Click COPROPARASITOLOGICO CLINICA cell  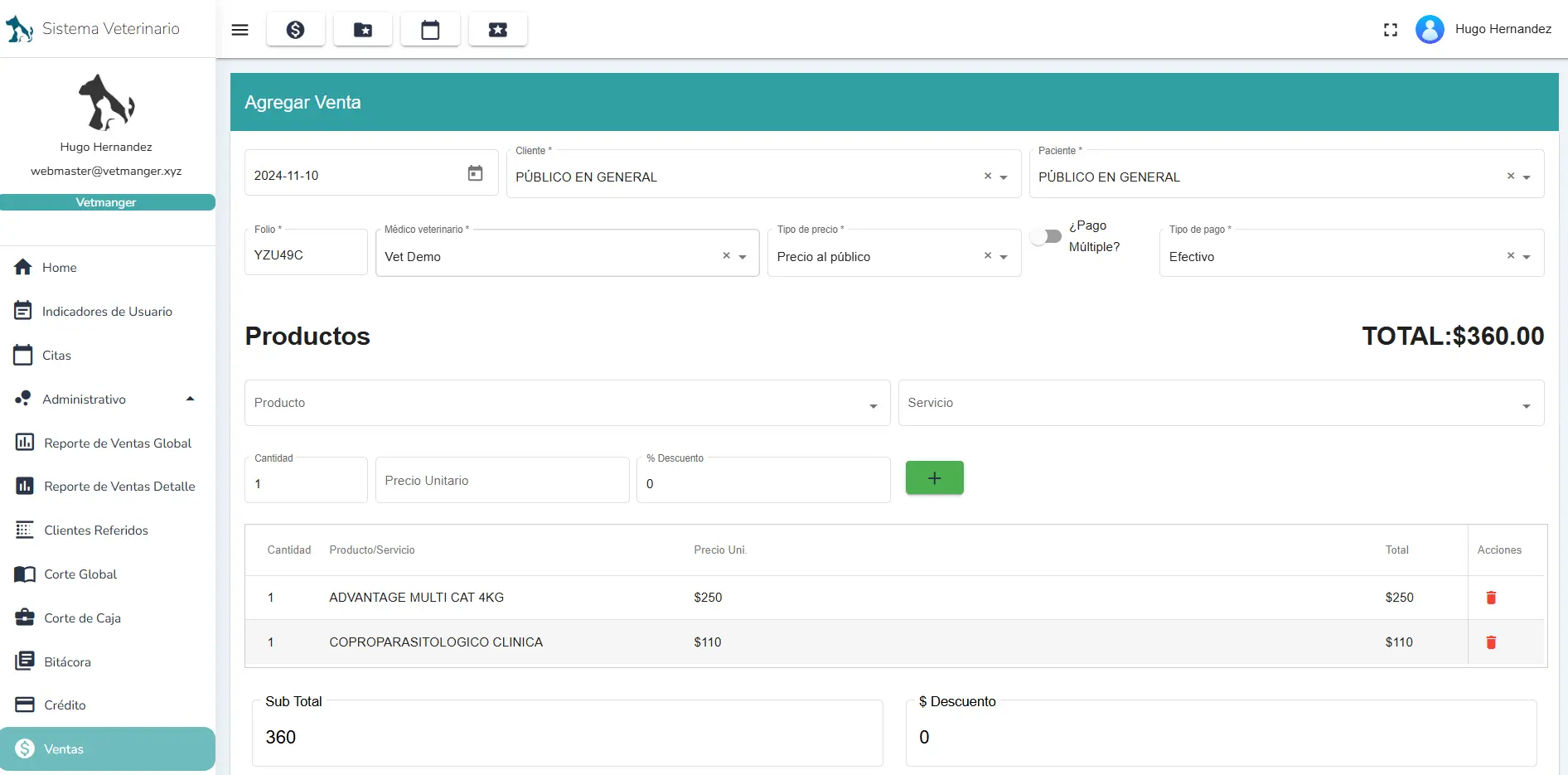click(436, 642)
